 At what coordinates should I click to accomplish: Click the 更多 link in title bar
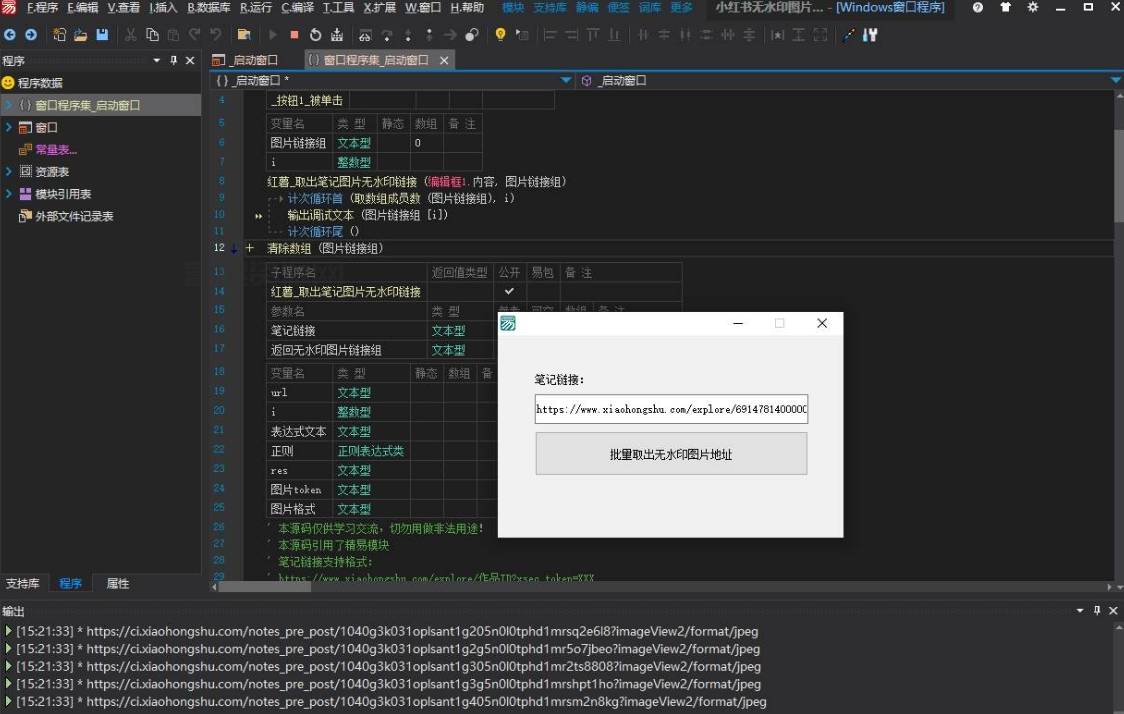point(681,7)
